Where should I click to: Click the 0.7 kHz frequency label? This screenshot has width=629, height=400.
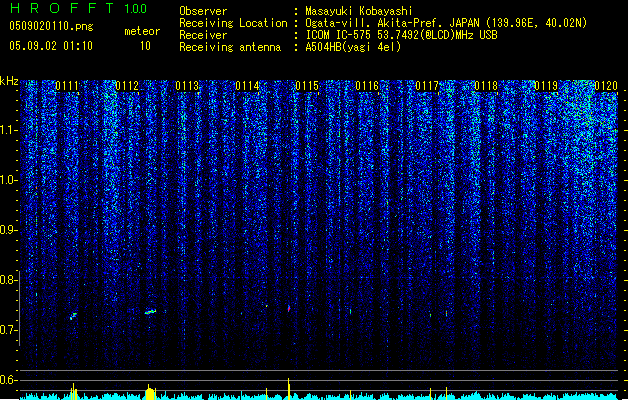click(x=9, y=330)
